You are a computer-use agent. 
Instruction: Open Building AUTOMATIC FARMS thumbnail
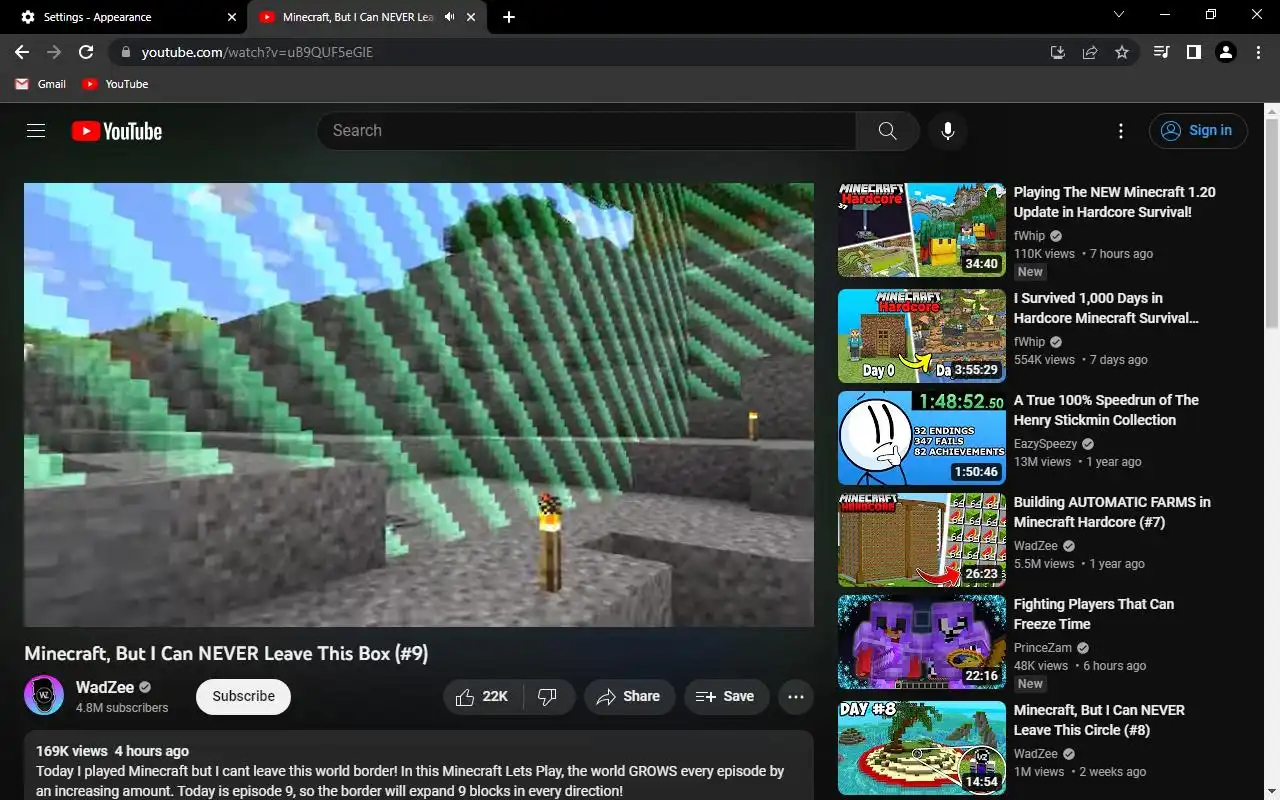click(x=922, y=540)
